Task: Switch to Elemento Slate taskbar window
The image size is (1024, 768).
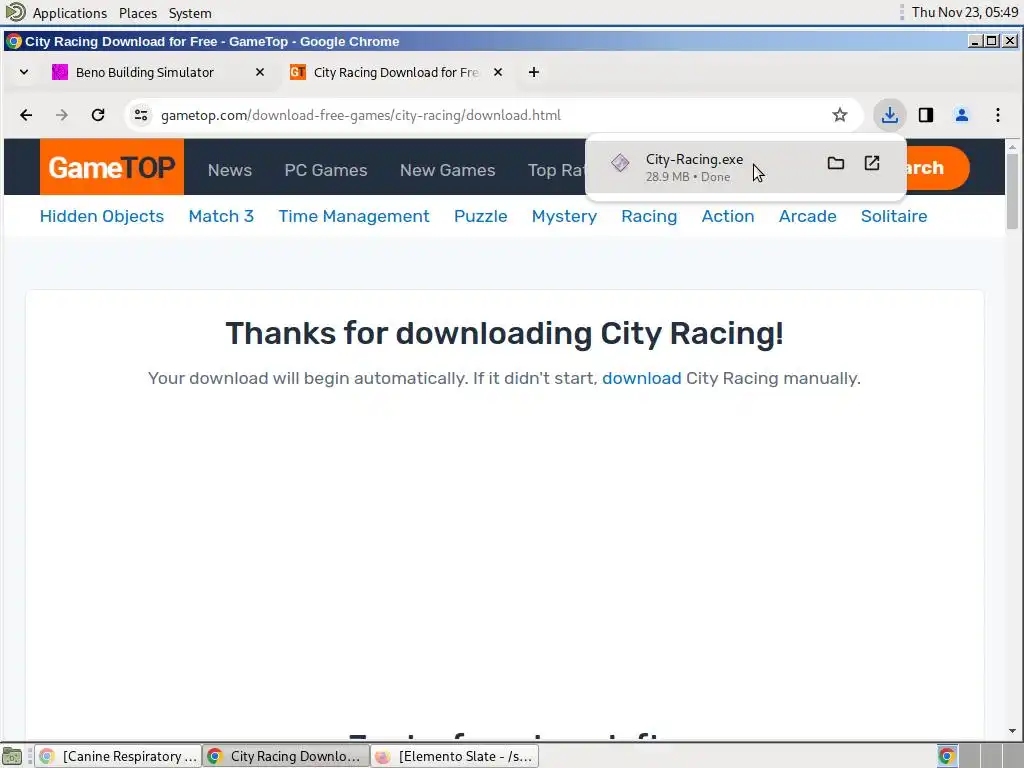Action: pos(455,756)
